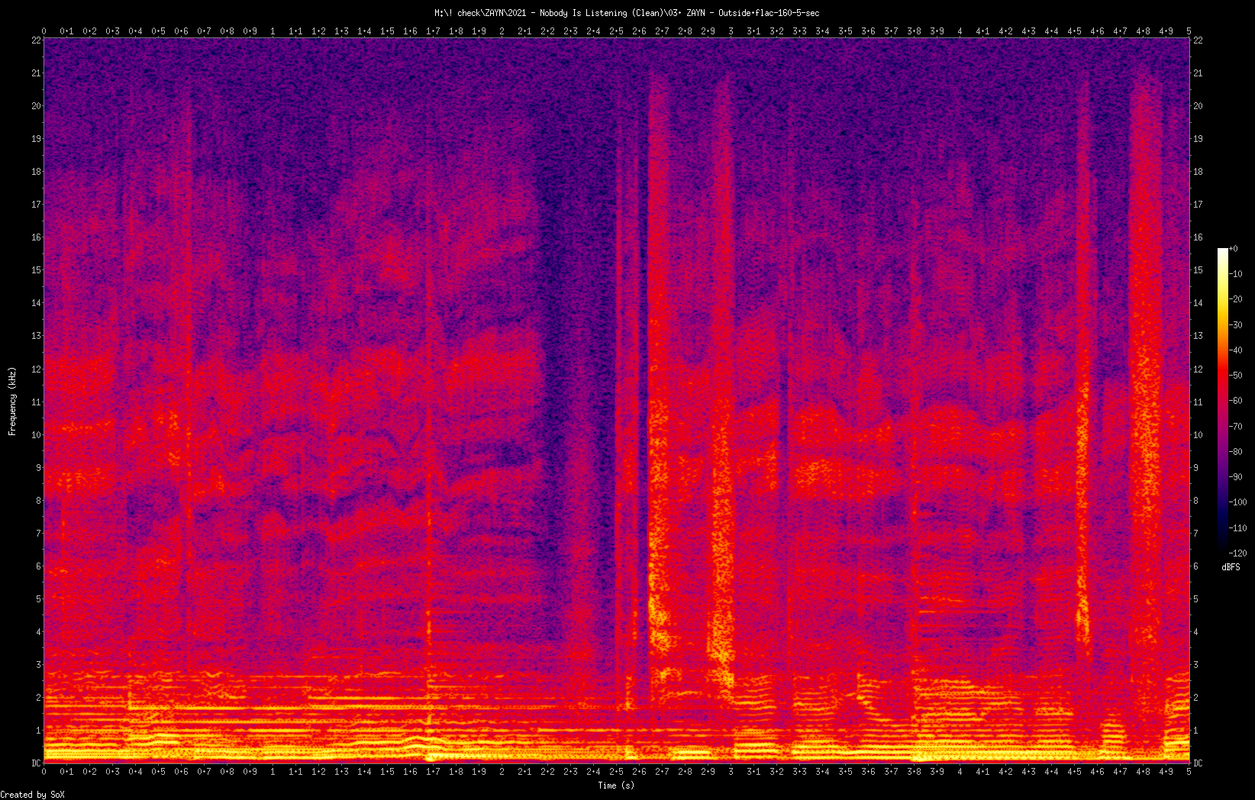Viewport: 1255px width, 800px height.
Task: Click the "4" tick on the bottom time axis
Action: click(x=960, y=773)
